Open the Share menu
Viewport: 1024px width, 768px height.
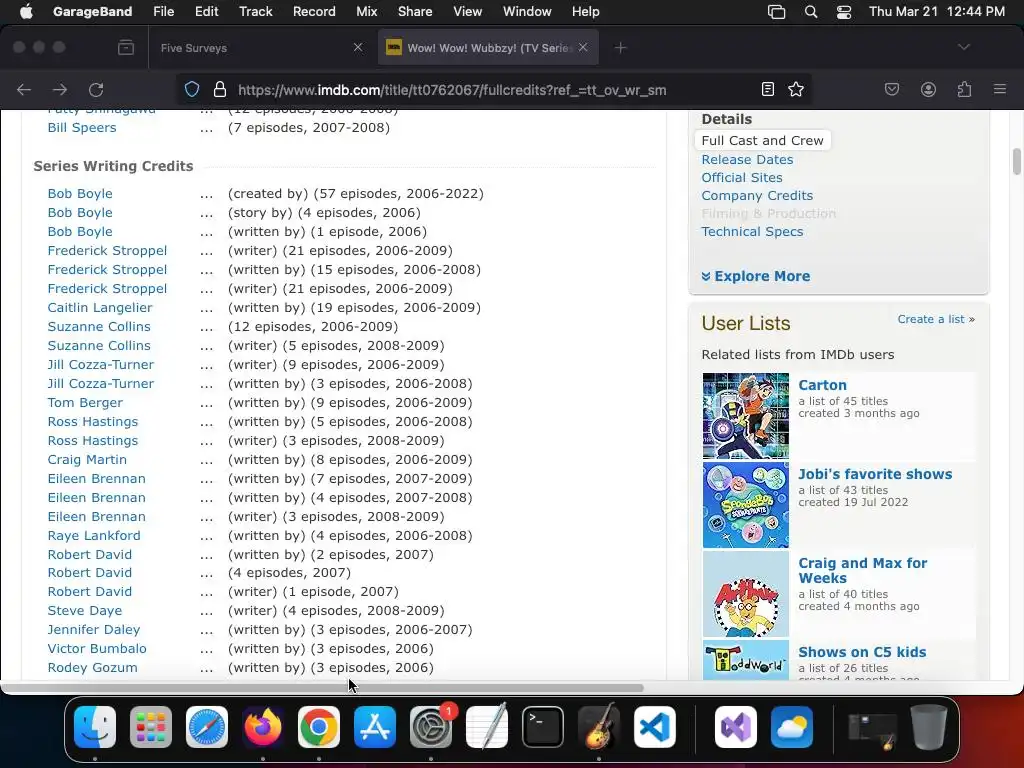click(x=415, y=12)
